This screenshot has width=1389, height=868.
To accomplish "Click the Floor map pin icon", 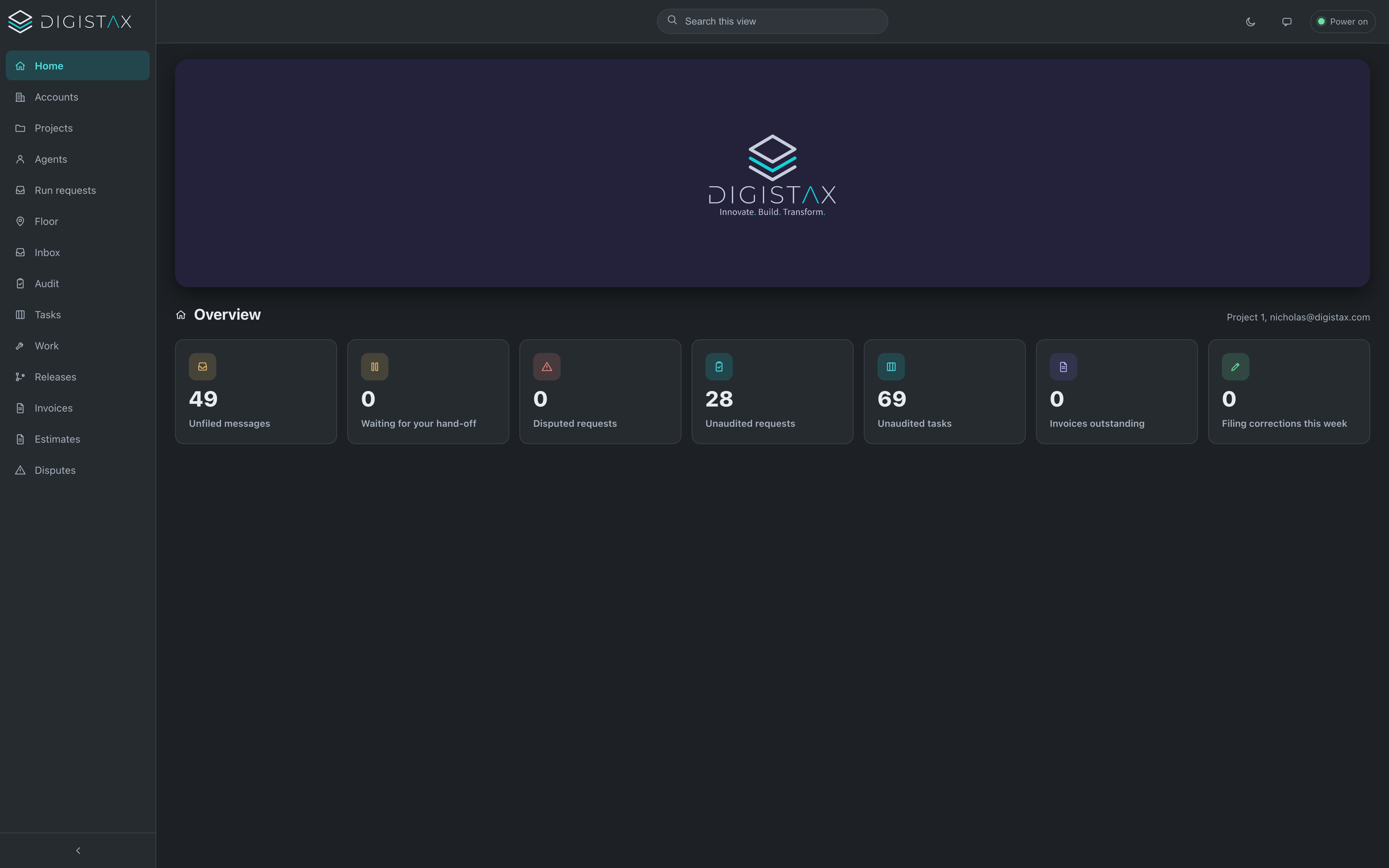I will click(20, 222).
